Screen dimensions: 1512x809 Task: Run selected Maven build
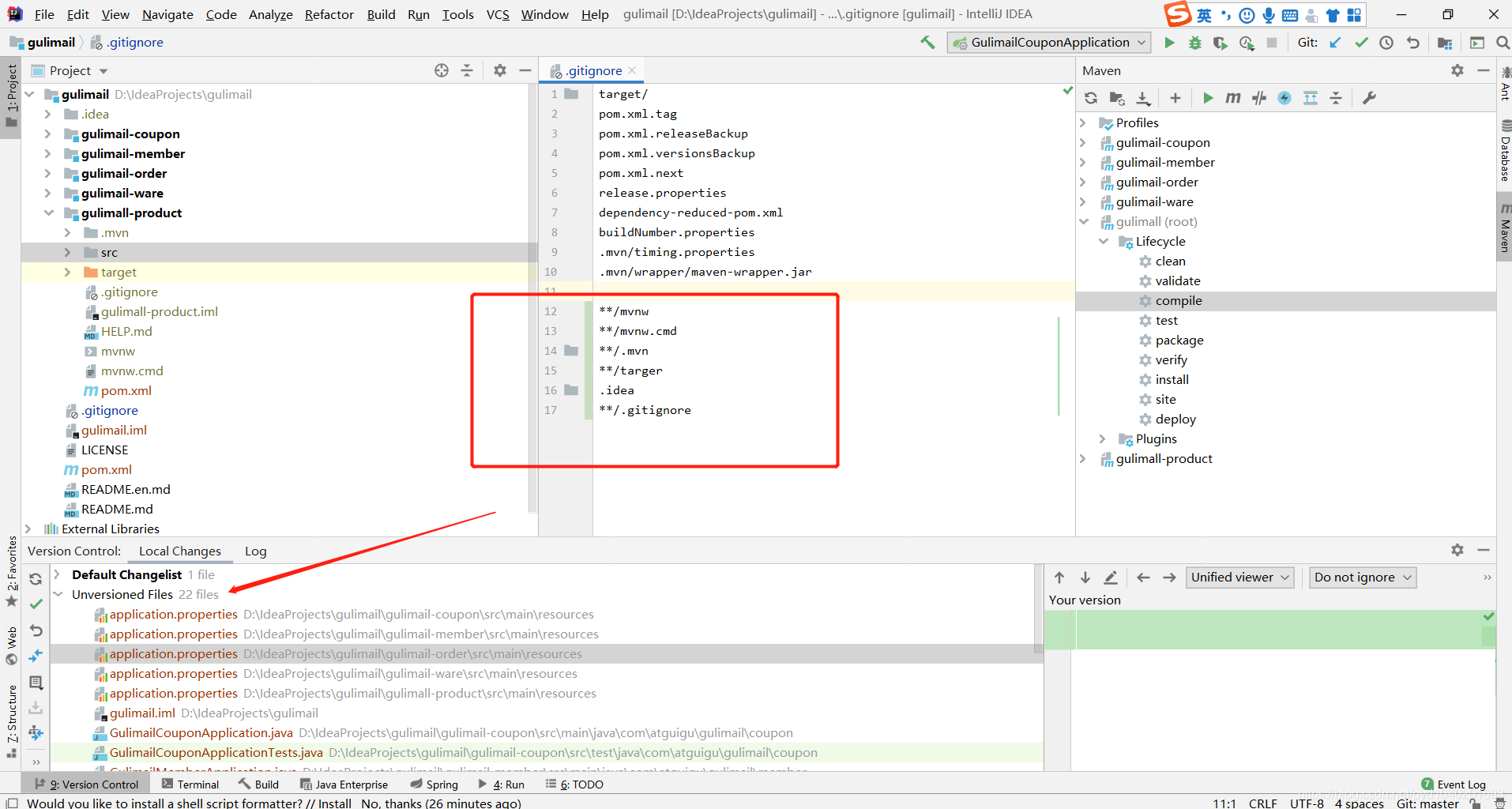coord(1208,98)
